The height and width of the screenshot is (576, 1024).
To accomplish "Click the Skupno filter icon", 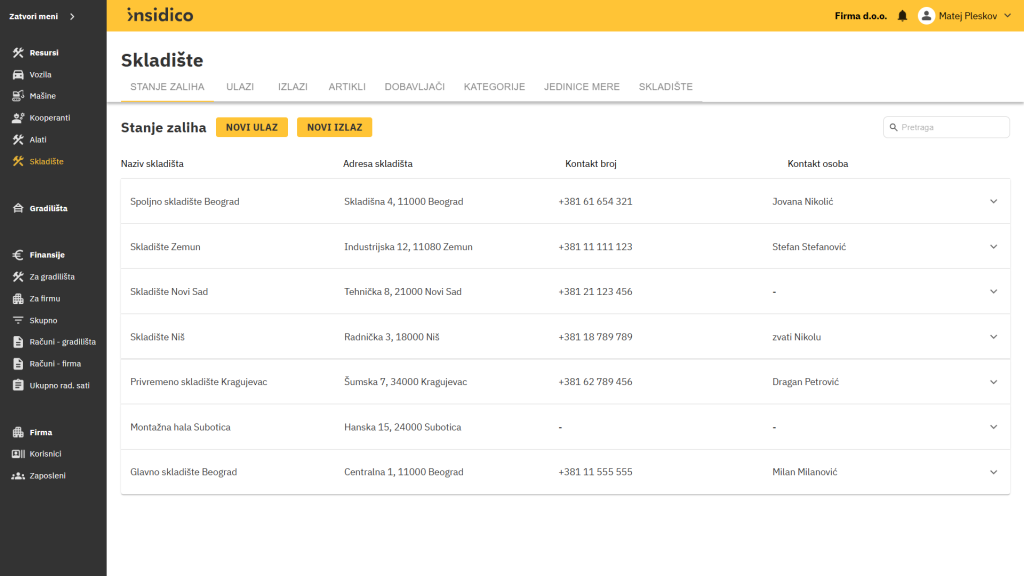I will pos(18,320).
